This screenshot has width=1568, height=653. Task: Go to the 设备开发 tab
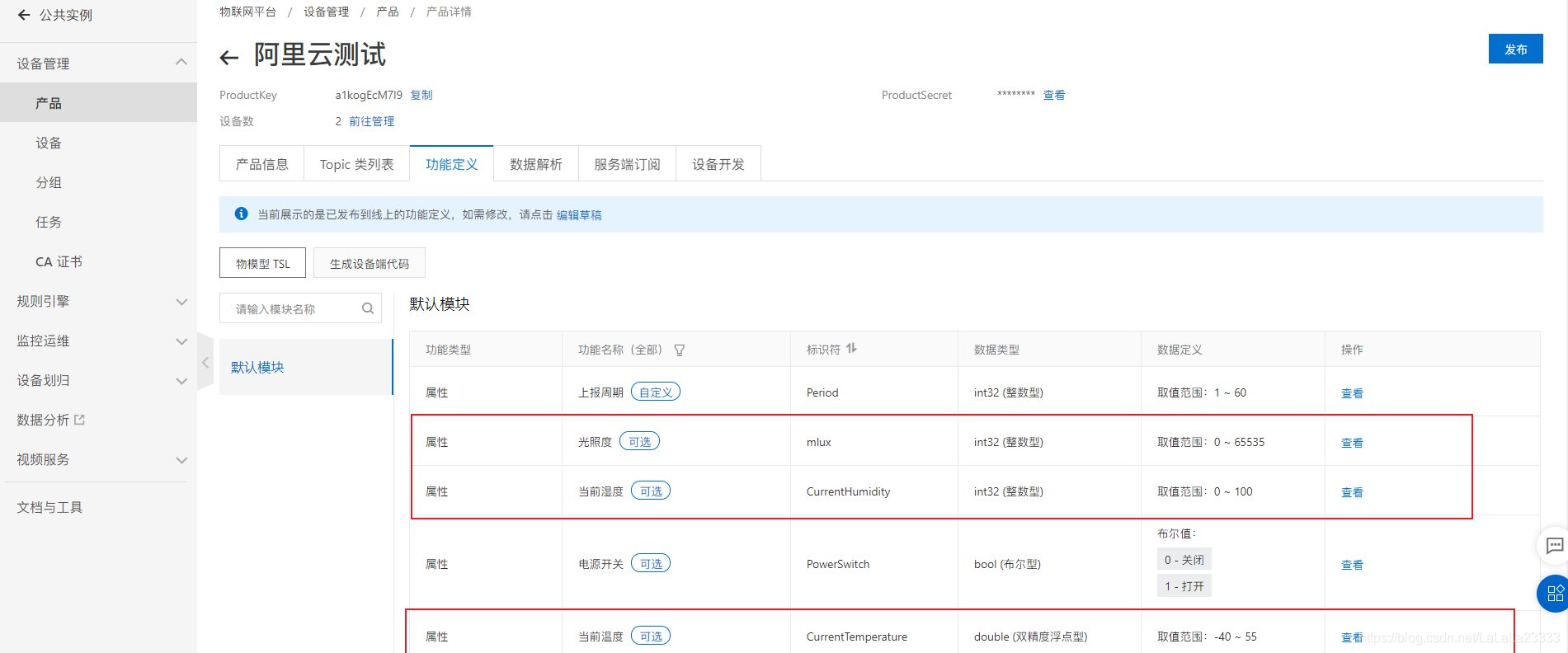click(x=718, y=164)
